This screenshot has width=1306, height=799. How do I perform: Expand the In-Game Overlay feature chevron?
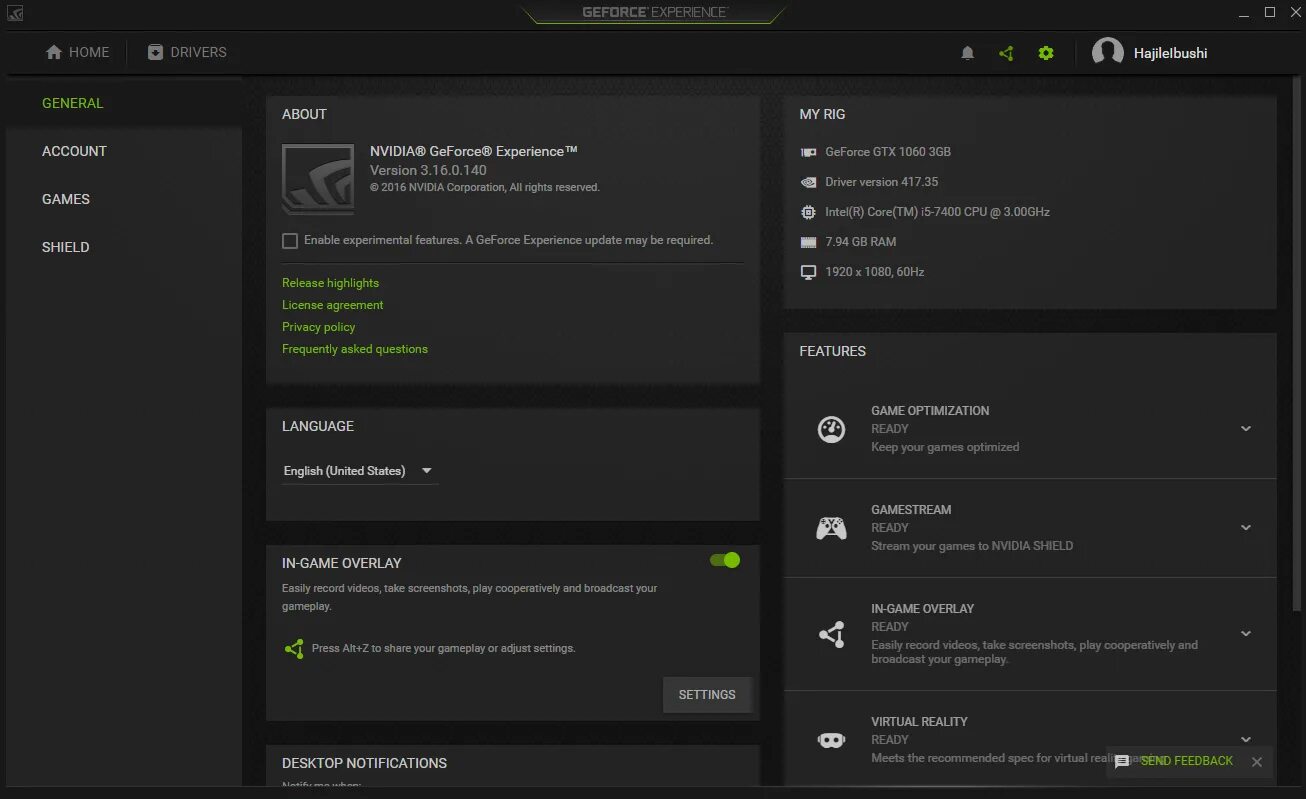click(x=1246, y=634)
